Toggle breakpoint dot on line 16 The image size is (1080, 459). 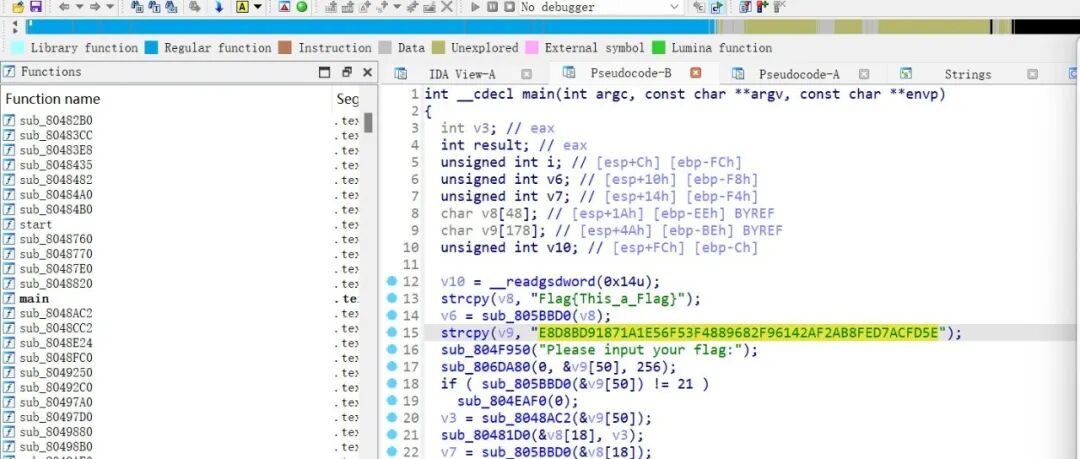tap(392, 350)
